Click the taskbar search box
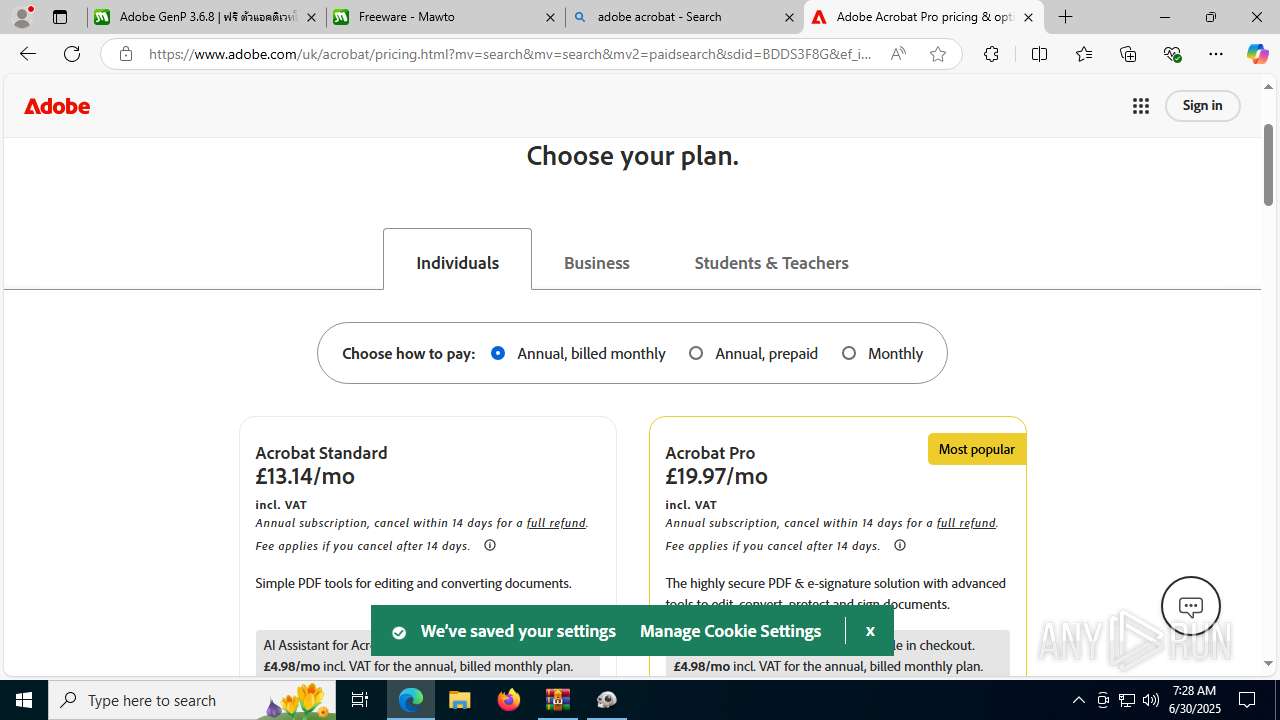The image size is (1280, 720). 192,700
